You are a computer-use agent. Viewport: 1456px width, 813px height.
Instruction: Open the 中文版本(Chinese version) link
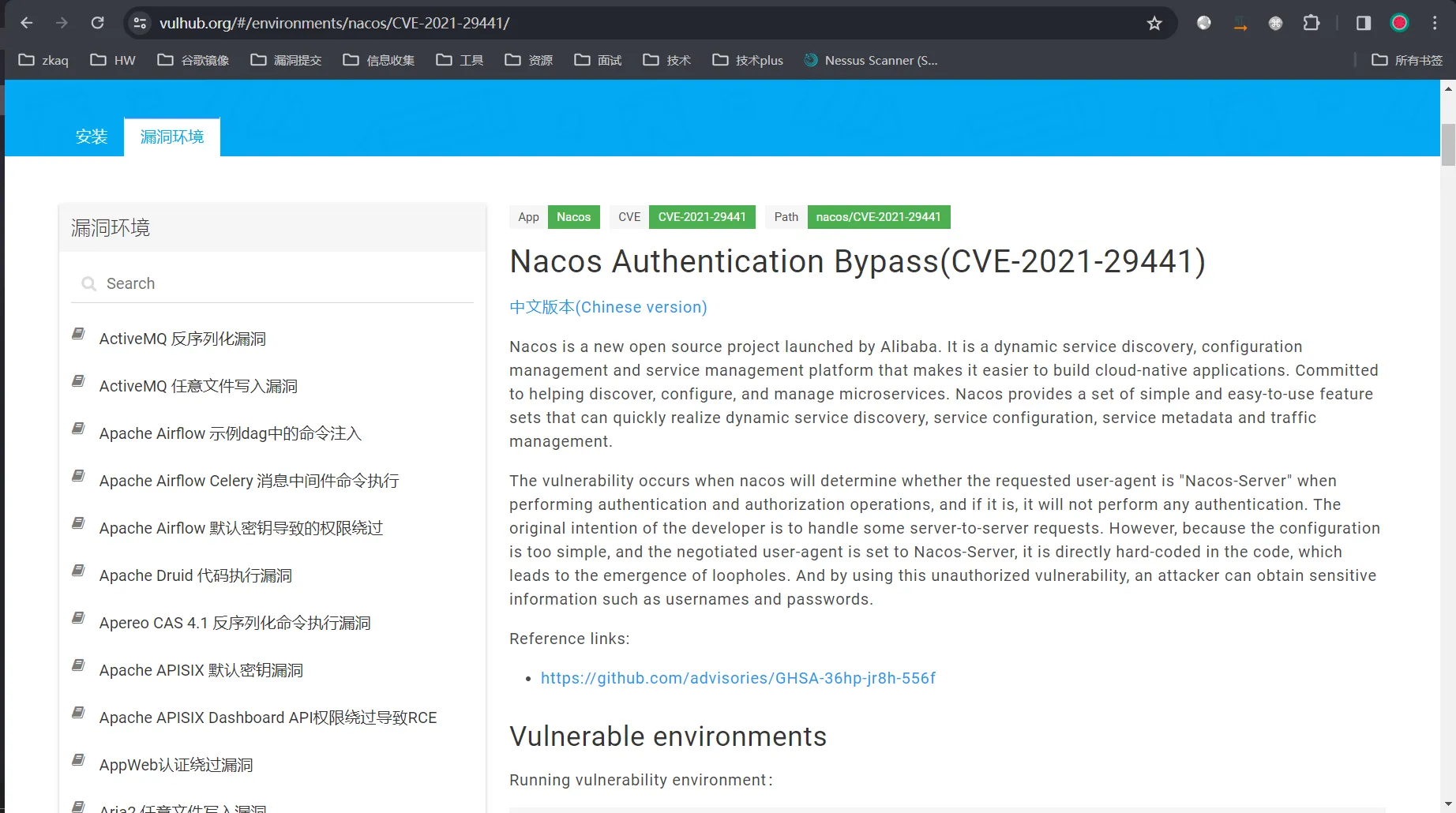608,307
